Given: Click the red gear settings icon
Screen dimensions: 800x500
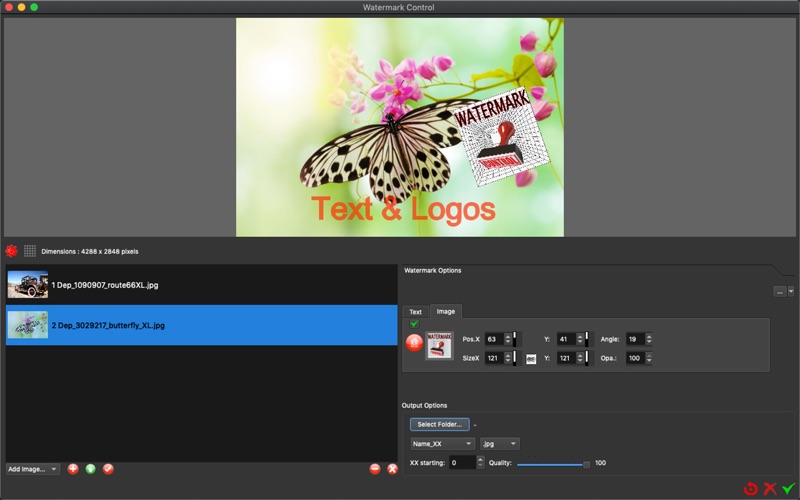Looking at the screenshot, I should 11,251.
